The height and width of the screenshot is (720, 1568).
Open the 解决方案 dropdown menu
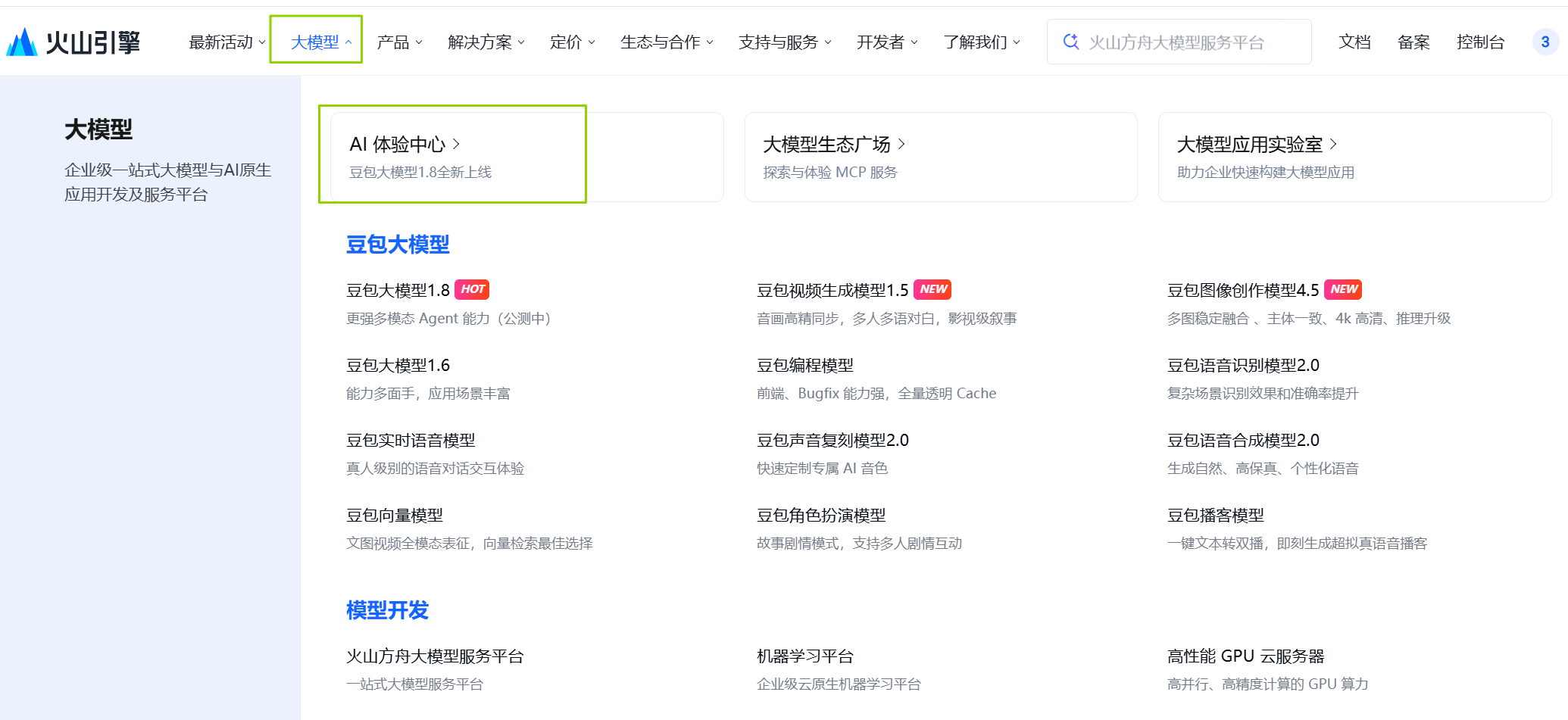[x=486, y=42]
